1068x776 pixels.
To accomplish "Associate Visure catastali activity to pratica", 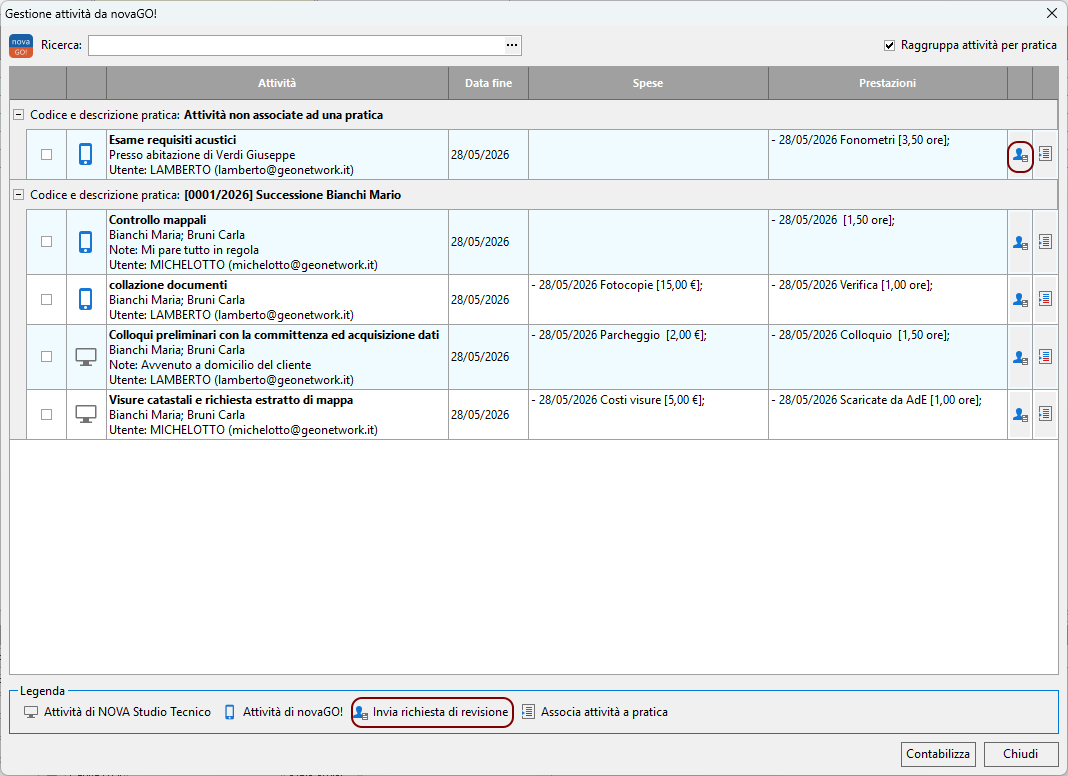I will pos(1045,414).
